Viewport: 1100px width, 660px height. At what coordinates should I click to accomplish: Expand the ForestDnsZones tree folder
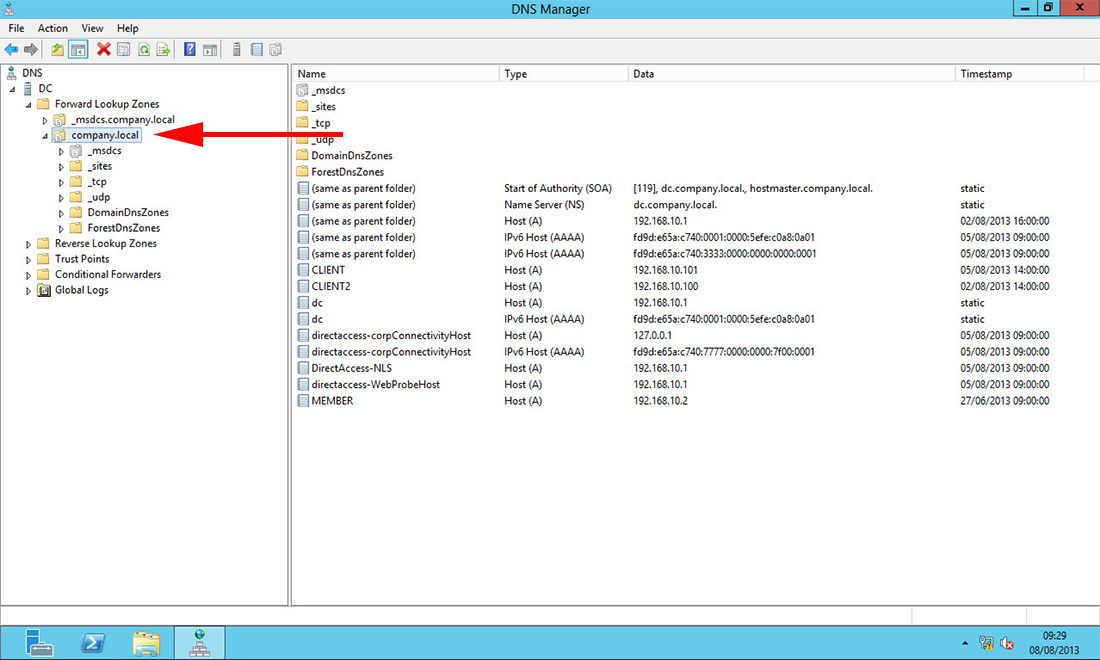pos(61,229)
